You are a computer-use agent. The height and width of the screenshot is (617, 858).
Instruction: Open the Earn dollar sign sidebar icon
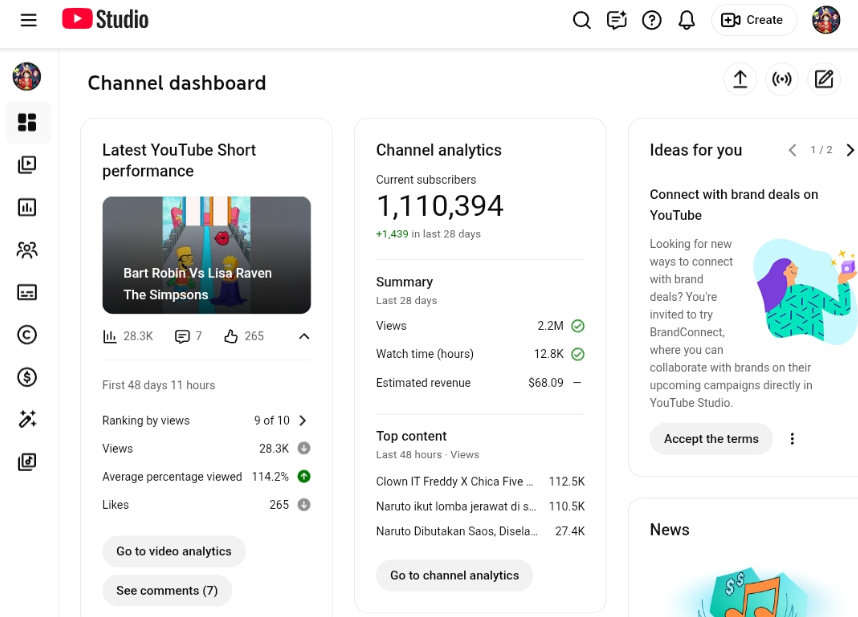coord(27,377)
